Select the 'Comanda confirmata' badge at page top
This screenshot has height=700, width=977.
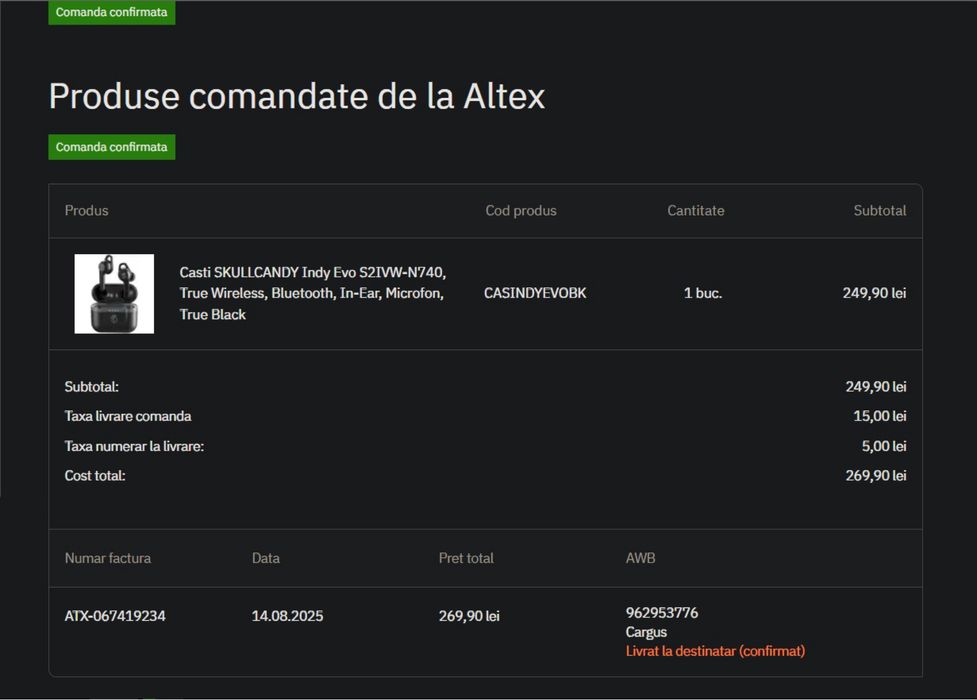coord(112,12)
